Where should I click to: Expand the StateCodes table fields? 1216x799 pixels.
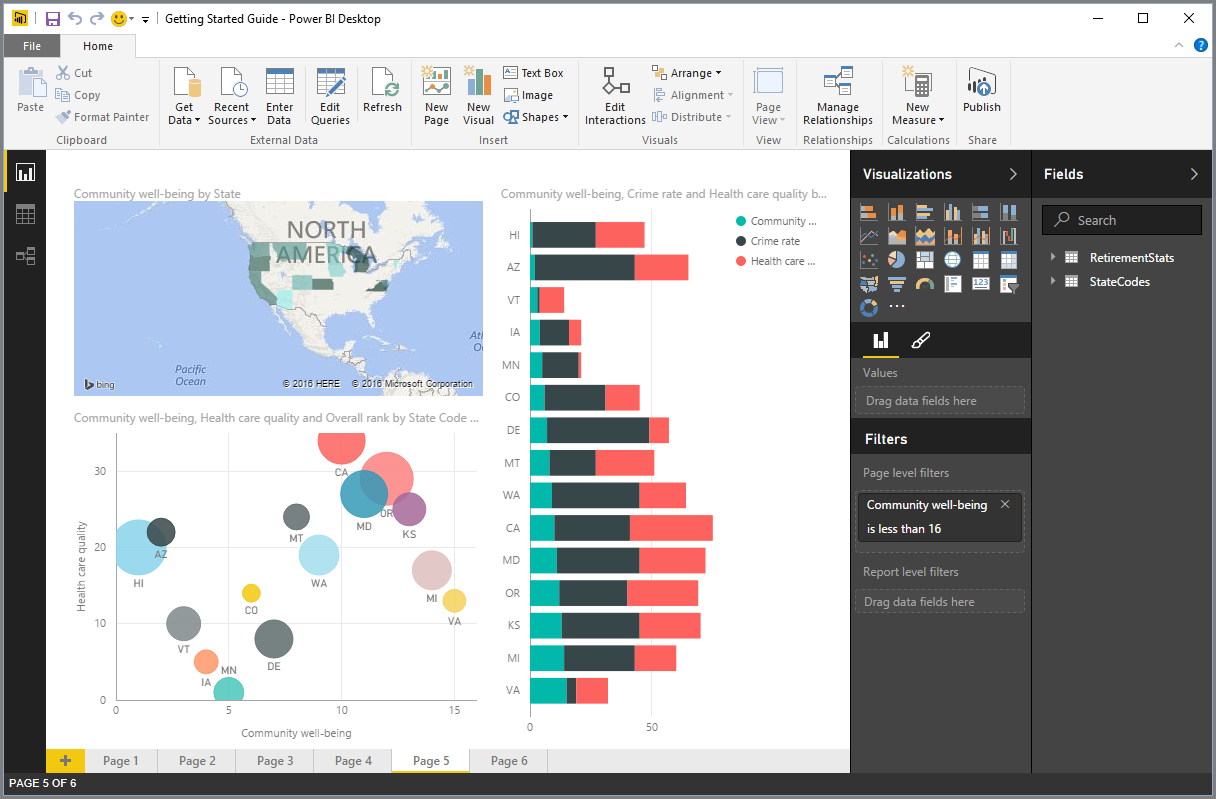pos(1053,282)
